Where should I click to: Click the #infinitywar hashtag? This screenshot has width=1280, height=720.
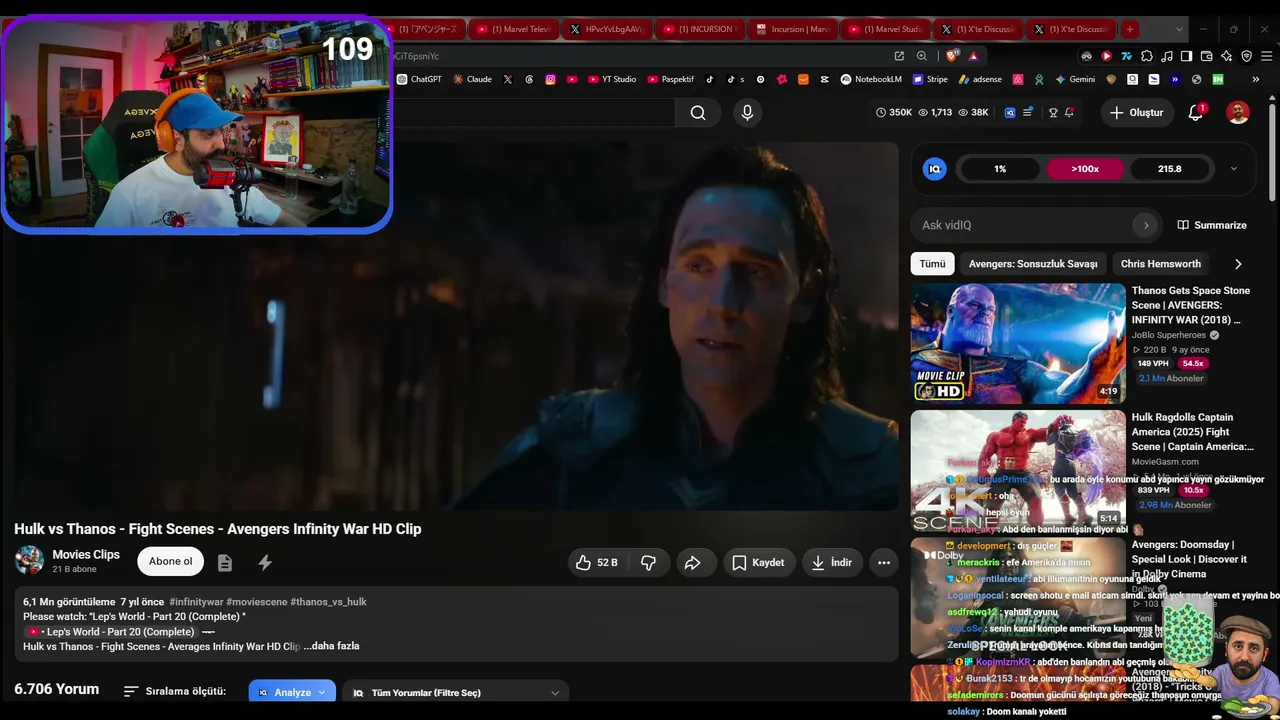[x=196, y=602]
